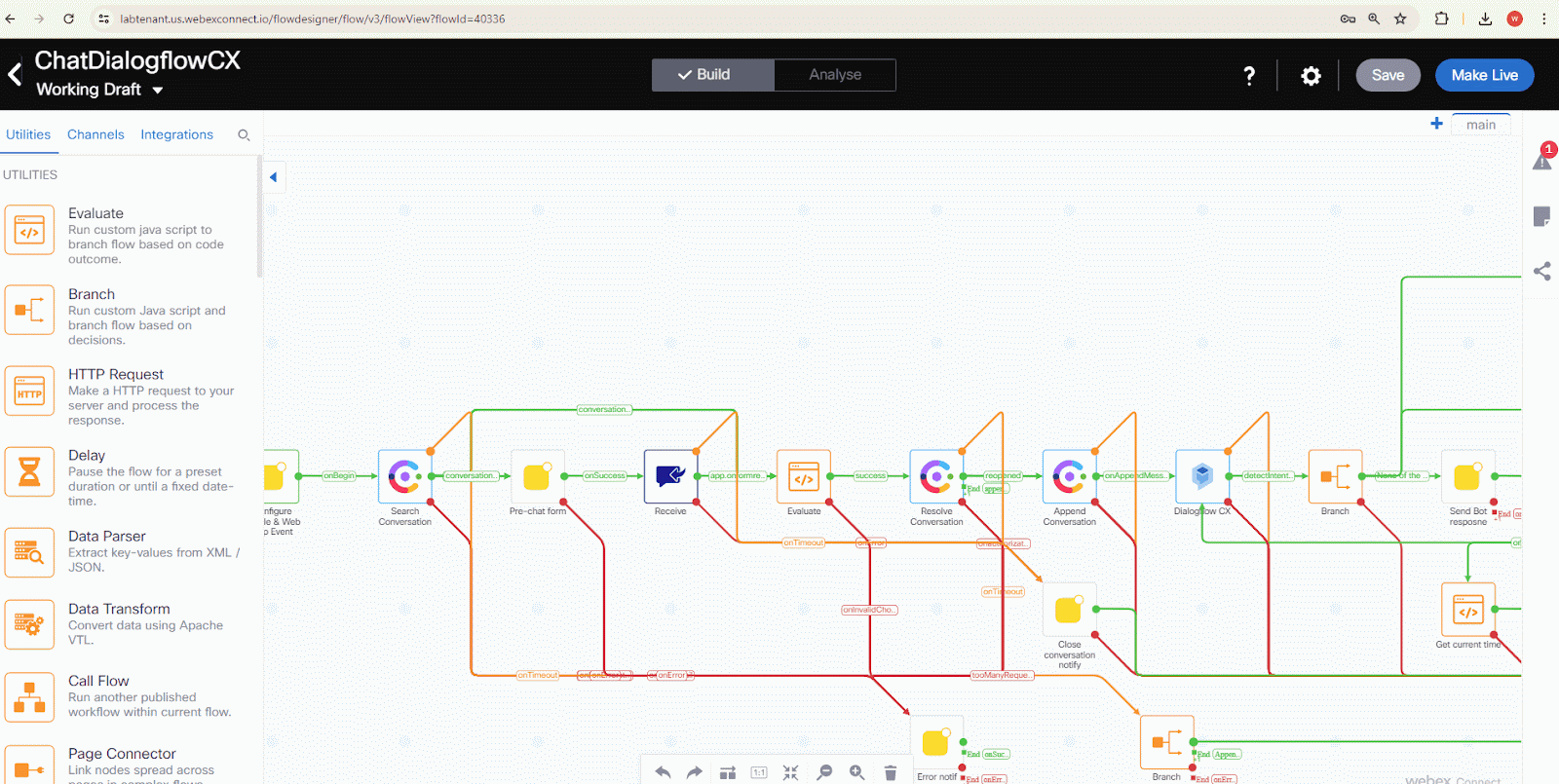Select the Branch utility icon
1559x784 pixels.
(x=29, y=311)
